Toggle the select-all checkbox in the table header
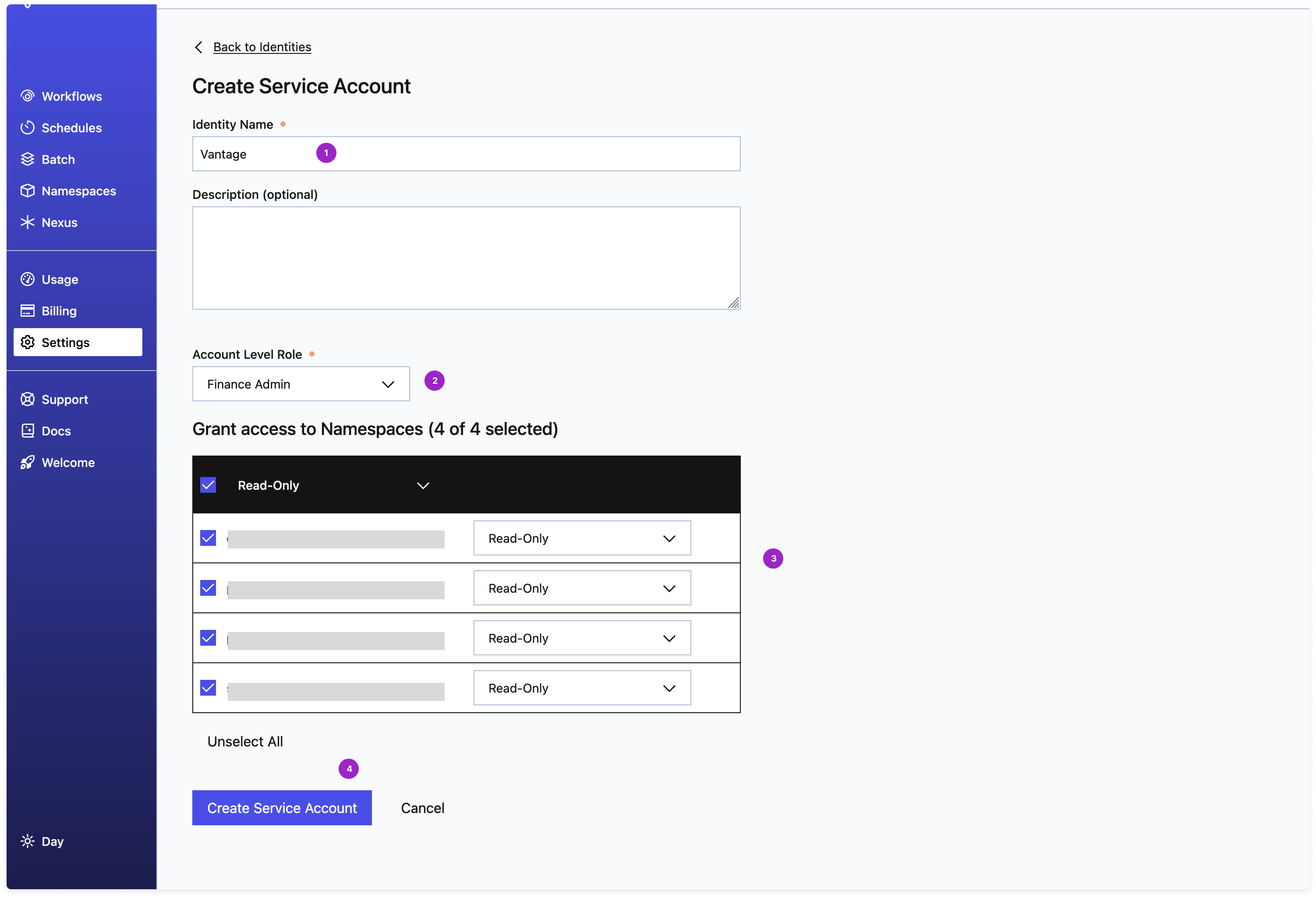Screen dimensions: 1316x898 [x=209, y=485]
